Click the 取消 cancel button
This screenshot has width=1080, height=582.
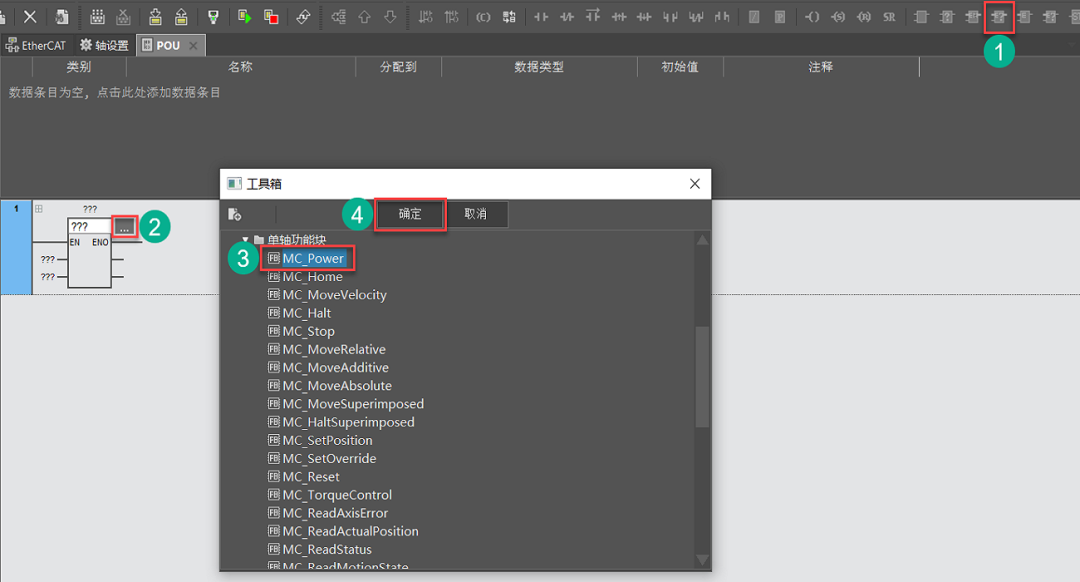[475, 214]
